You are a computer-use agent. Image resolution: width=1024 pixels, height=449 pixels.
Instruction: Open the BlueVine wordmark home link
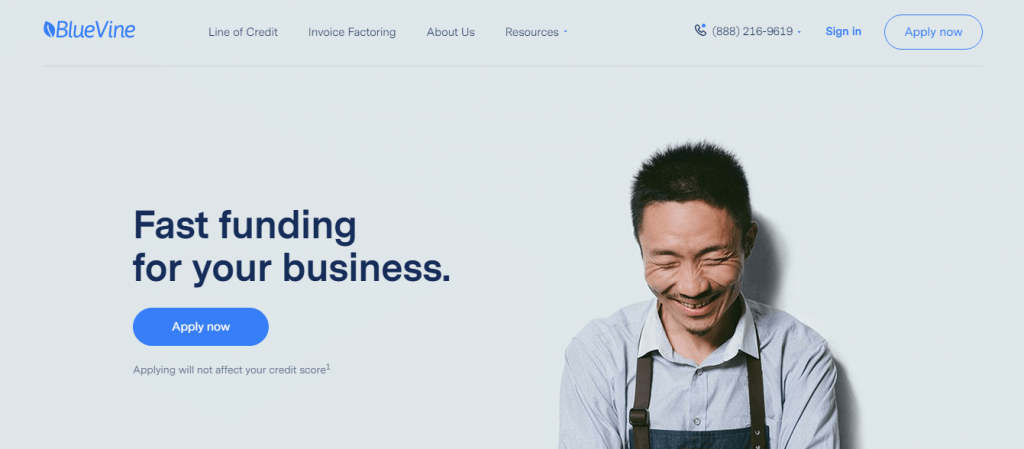pos(95,29)
